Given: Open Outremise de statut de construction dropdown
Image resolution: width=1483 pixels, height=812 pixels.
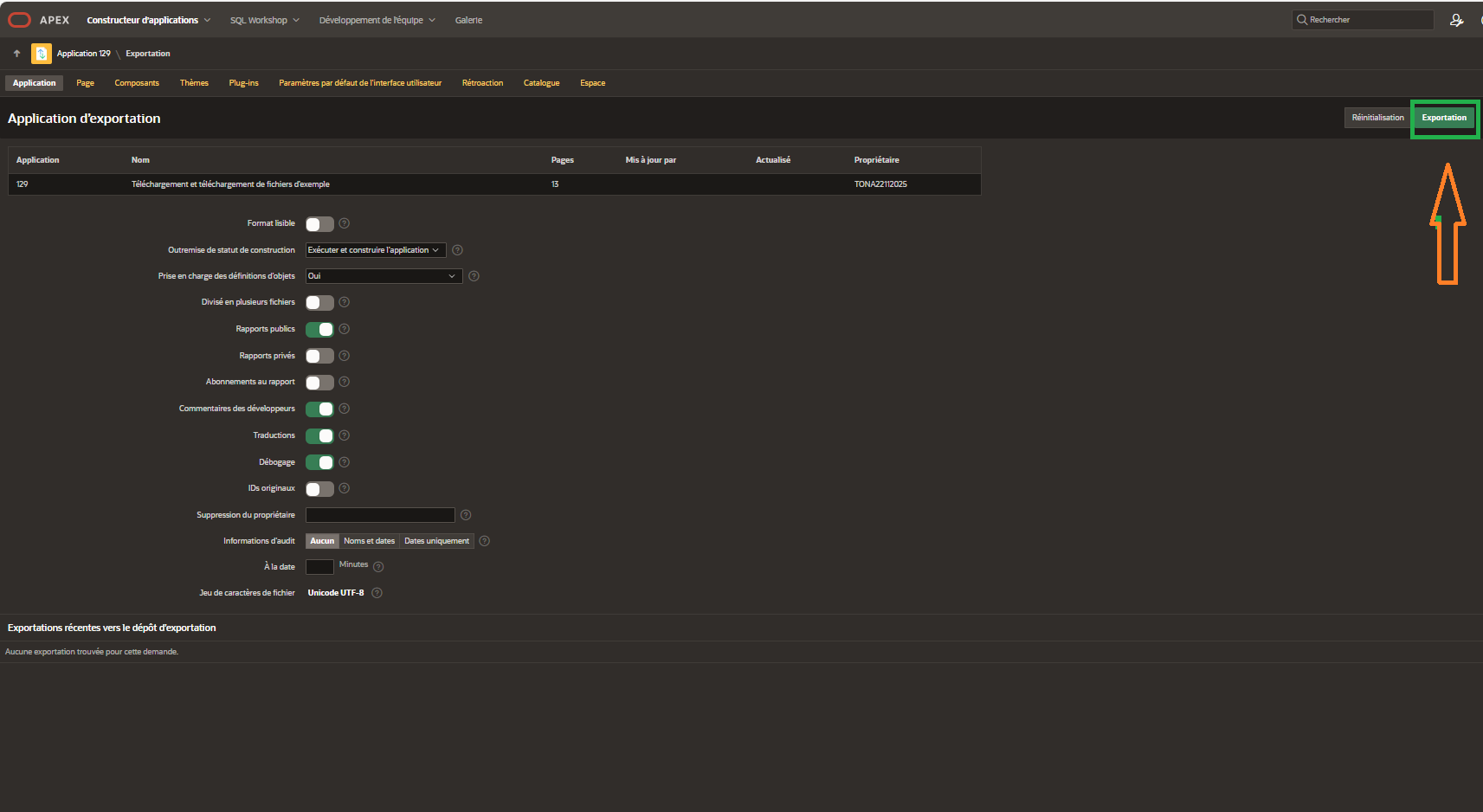Looking at the screenshot, I should (376, 250).
